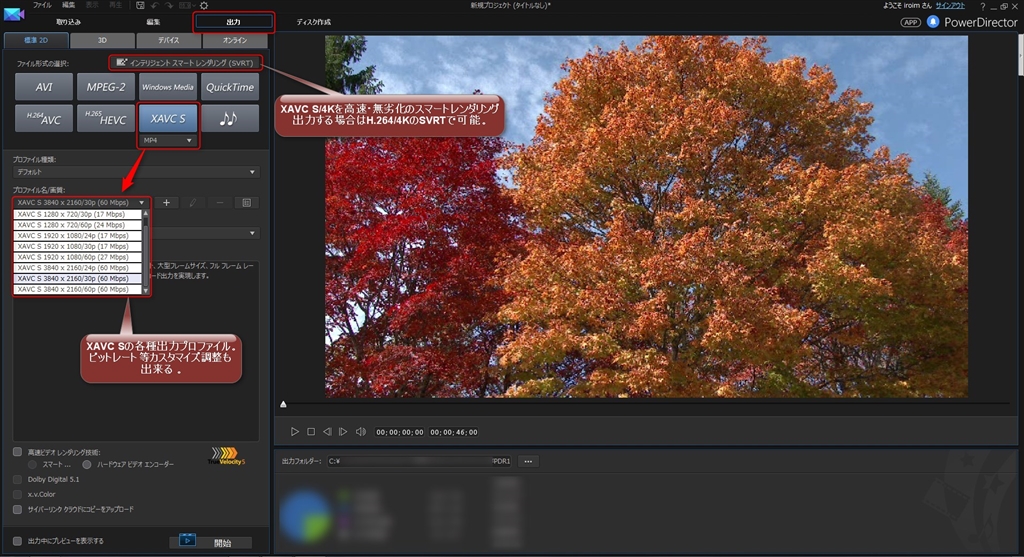Click the profile list scroll up arrow
Image resolution: width=1024 pixels, height=557 pixels.
click(146, 214)
